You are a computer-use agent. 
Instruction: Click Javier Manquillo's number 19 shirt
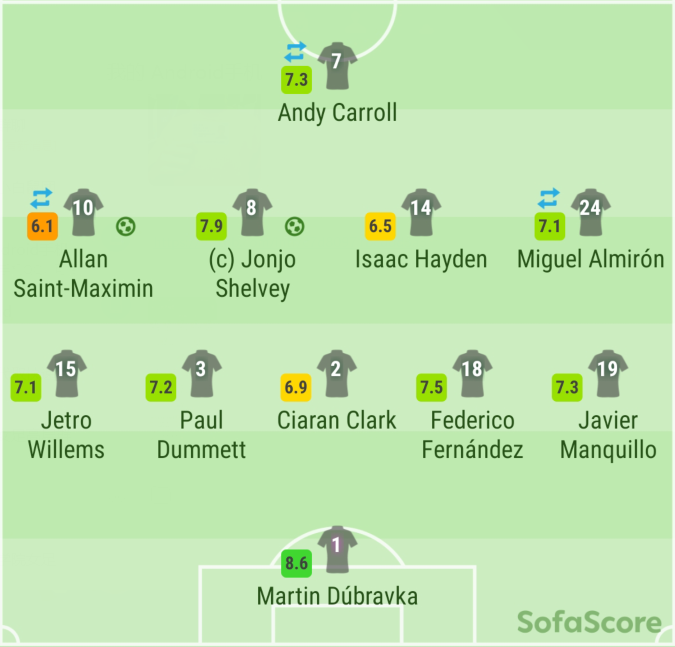click(607, 370)
